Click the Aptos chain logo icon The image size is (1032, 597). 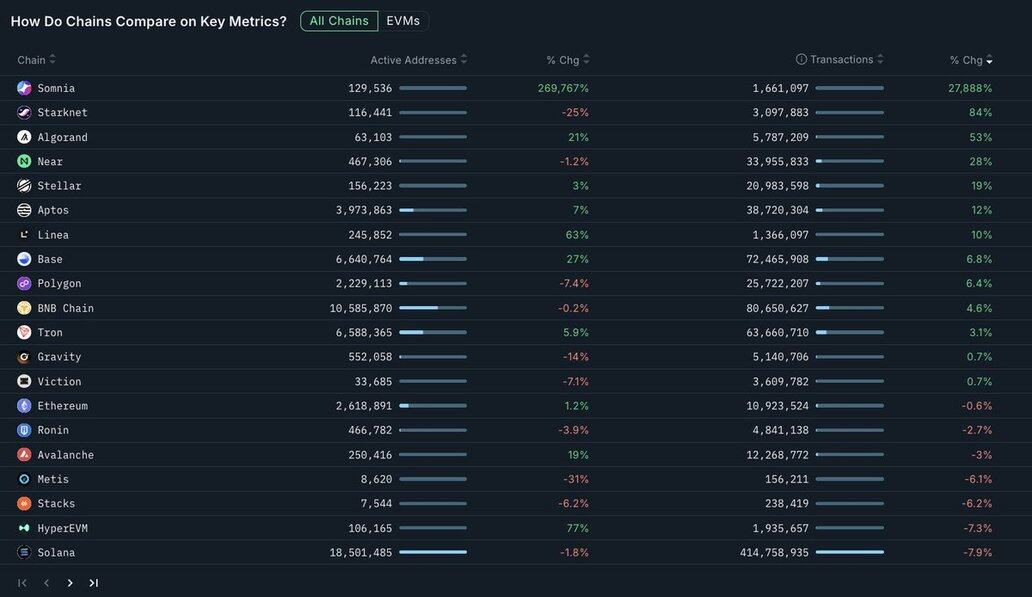point(24,210)
